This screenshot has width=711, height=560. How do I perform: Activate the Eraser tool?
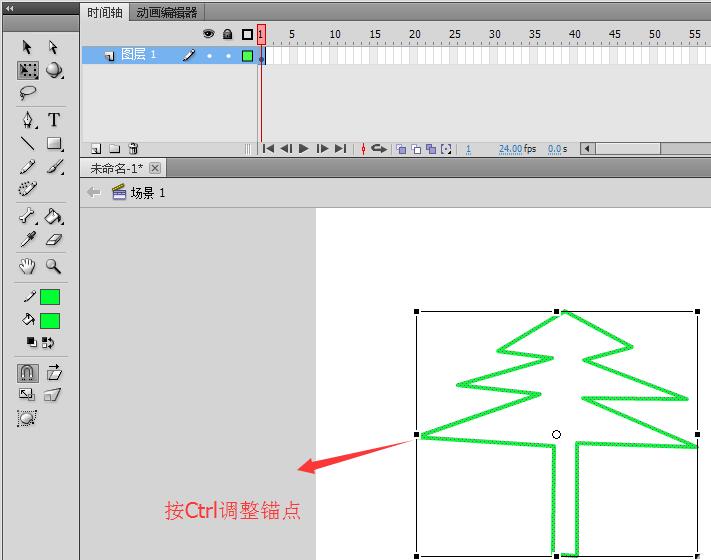click(54, 240)
